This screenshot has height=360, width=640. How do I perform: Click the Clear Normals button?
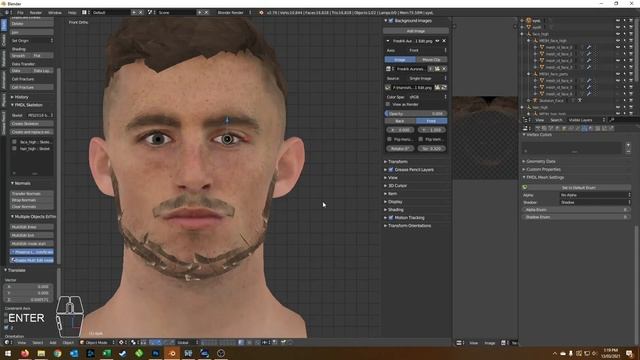pos(32,207)
